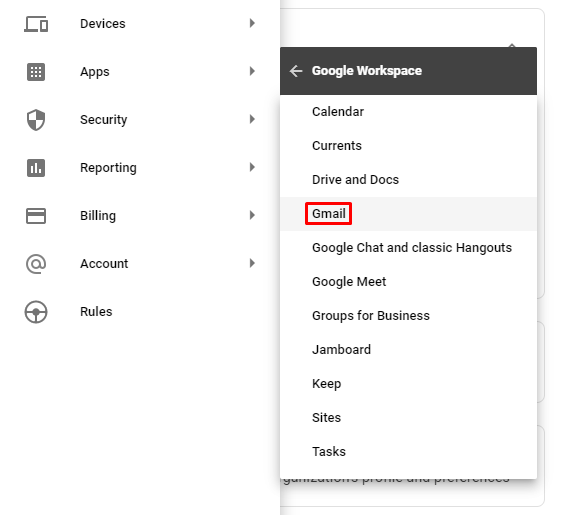The image size is (561, 515).
Task: Expand the Apps submenu arrow
Action: pyautogui.click(x=252, y=71)
